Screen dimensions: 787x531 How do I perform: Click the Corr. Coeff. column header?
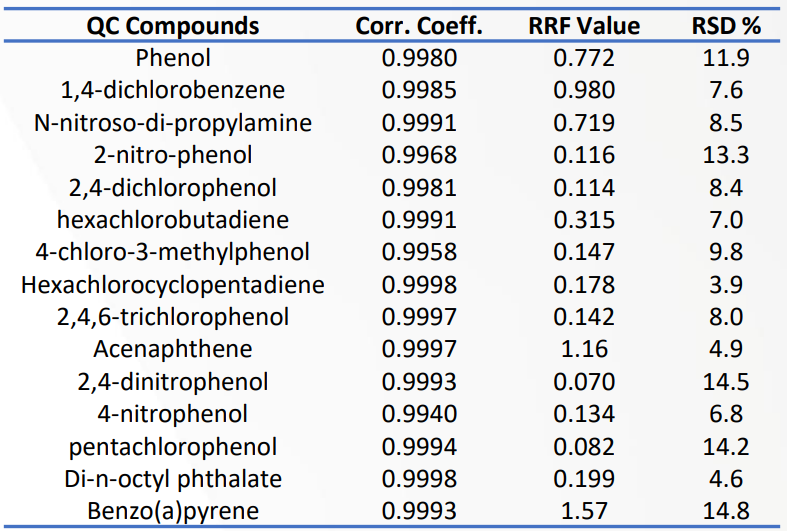click(x=419, y=26)
